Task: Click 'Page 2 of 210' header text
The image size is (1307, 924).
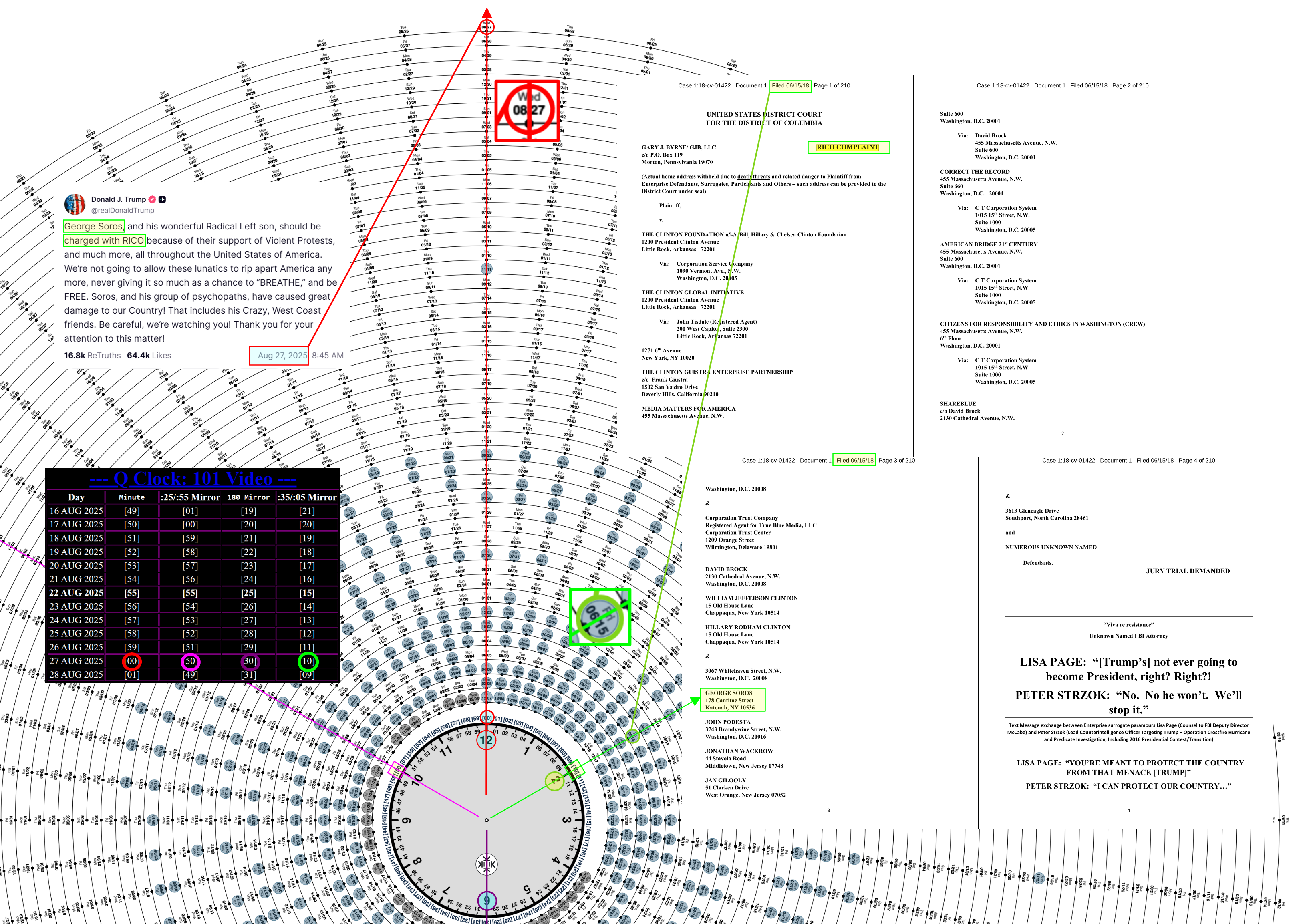Action: pyautogui.click(x=1130, y=85)
